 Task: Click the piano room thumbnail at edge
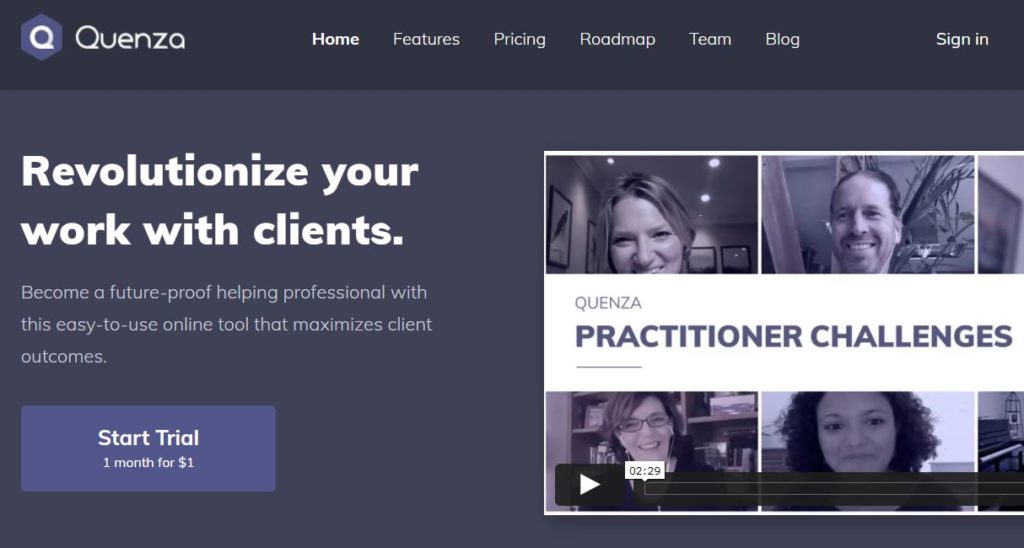point(1000,431)
